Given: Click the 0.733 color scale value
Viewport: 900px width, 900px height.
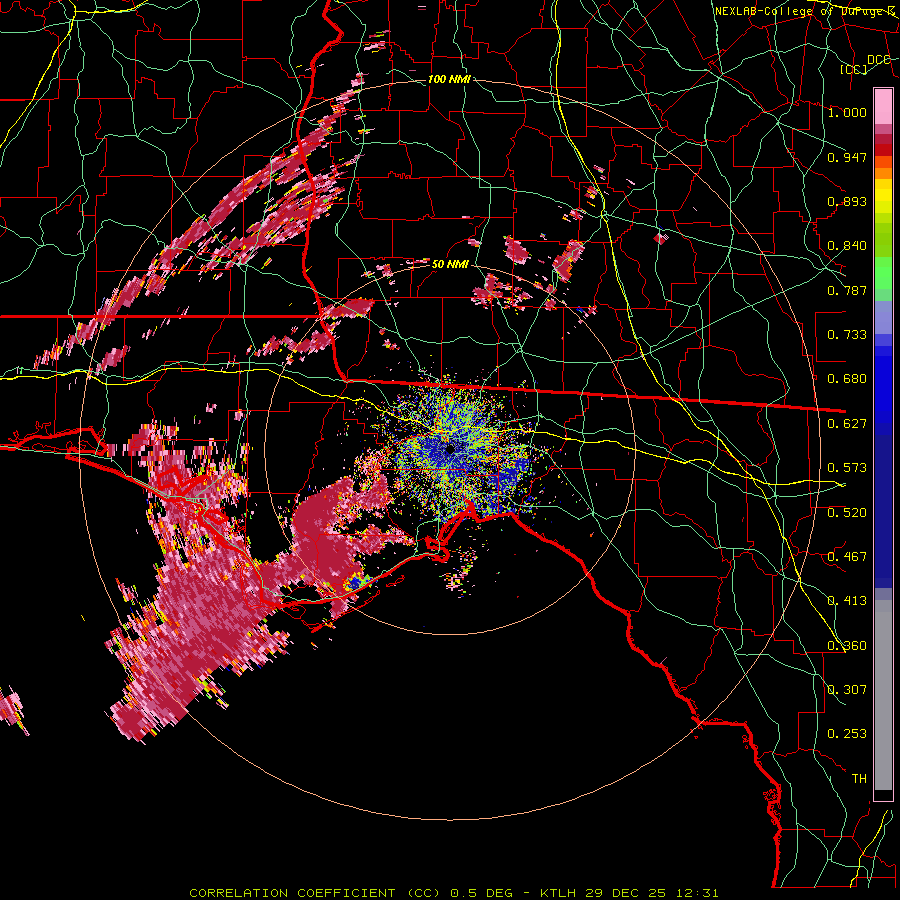Looking at the screenshot, I should [x=847, y=335].
